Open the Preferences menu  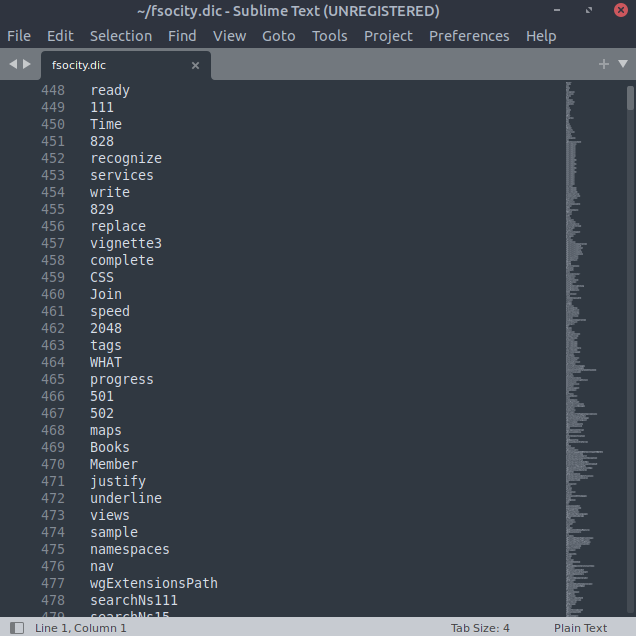tap(469, 36)
